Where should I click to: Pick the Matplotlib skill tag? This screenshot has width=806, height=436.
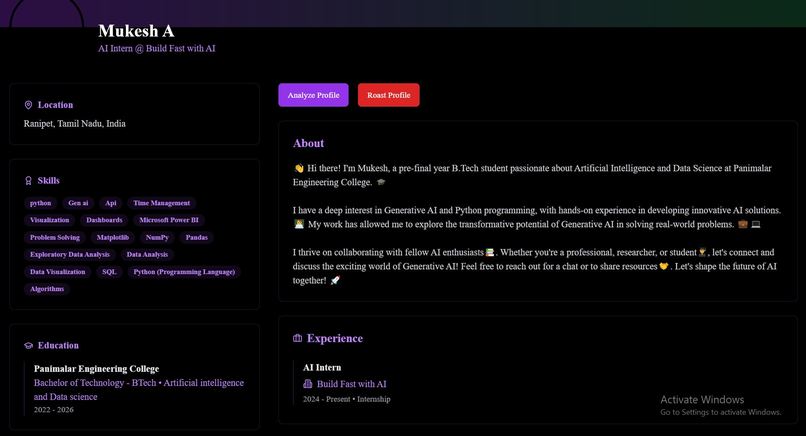[113, 238]
